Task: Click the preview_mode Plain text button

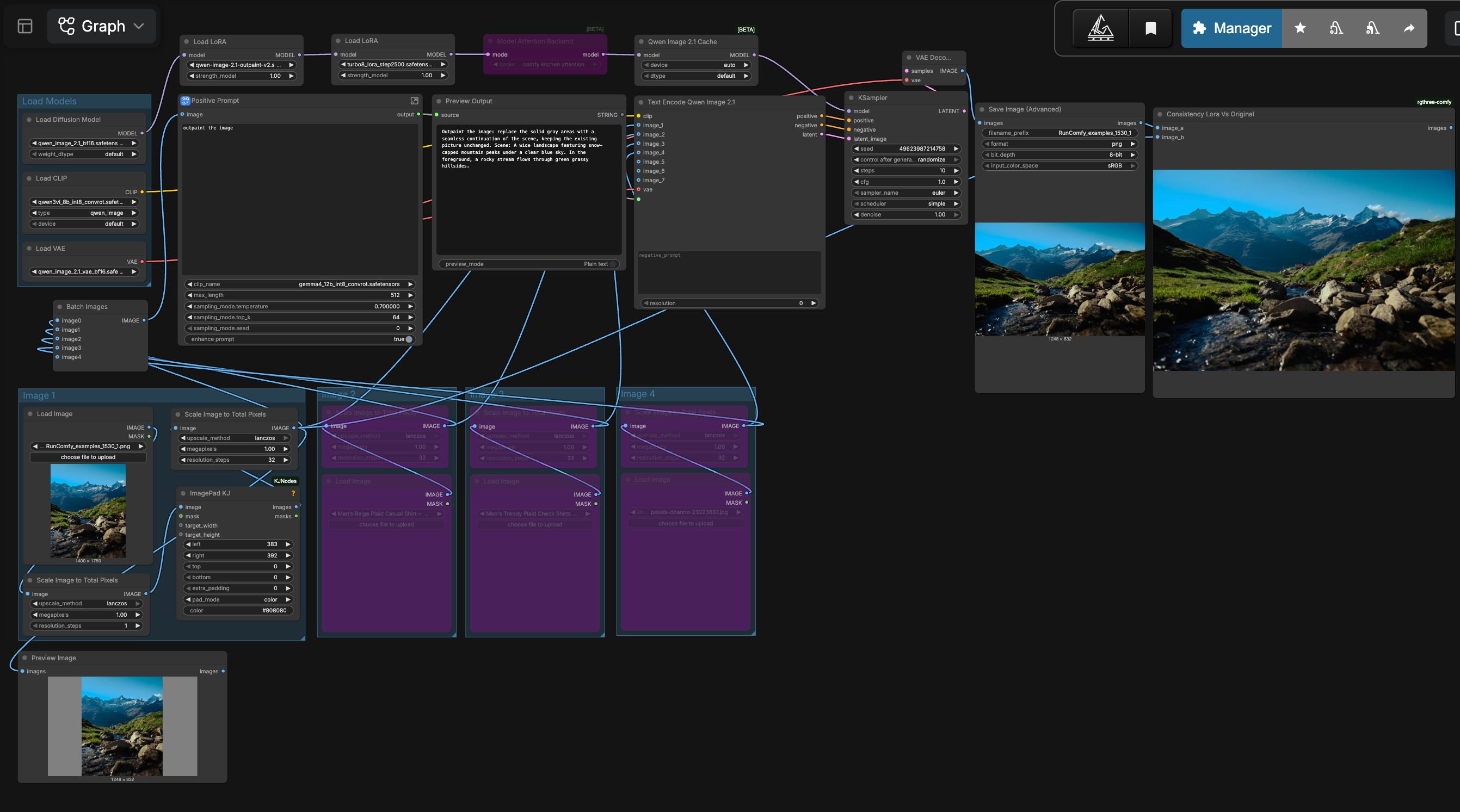Action: pyautogui.click(x=528, y=264)
